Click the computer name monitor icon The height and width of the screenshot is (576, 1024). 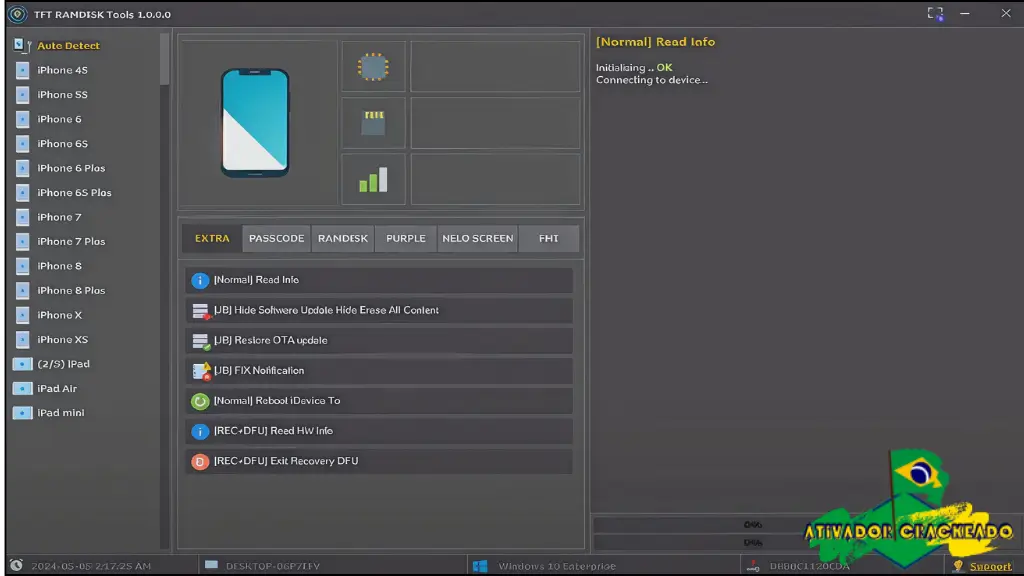click(211, 565)
